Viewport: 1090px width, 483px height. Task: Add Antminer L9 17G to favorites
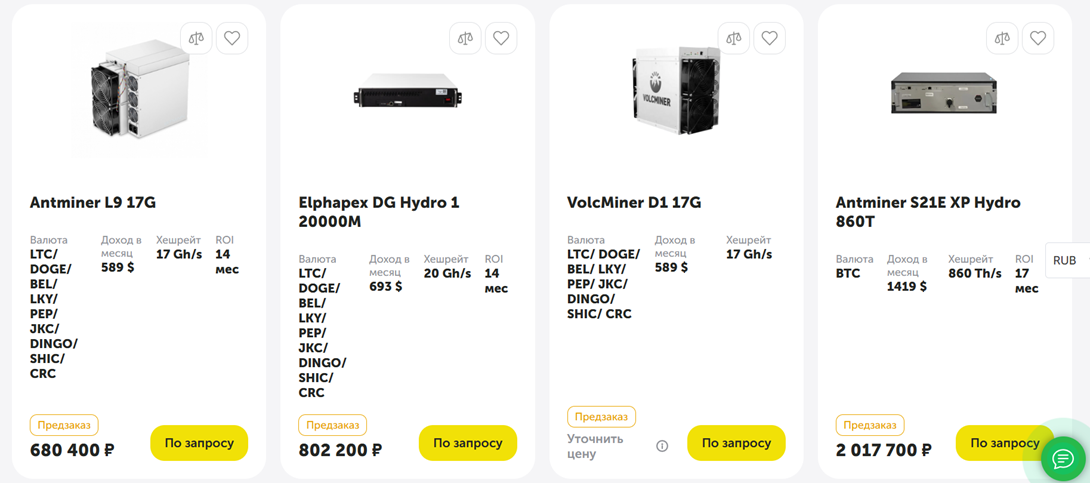coord(232,39)
